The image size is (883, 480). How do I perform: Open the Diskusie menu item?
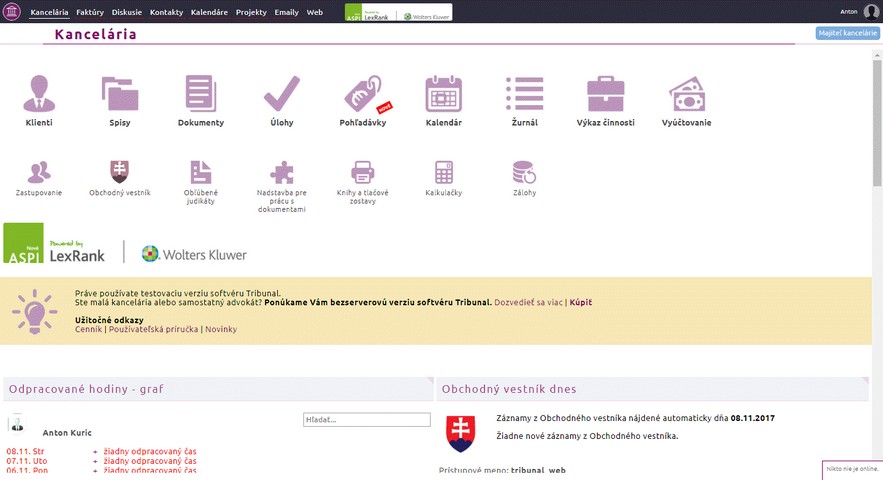click(x=127, y=12)
